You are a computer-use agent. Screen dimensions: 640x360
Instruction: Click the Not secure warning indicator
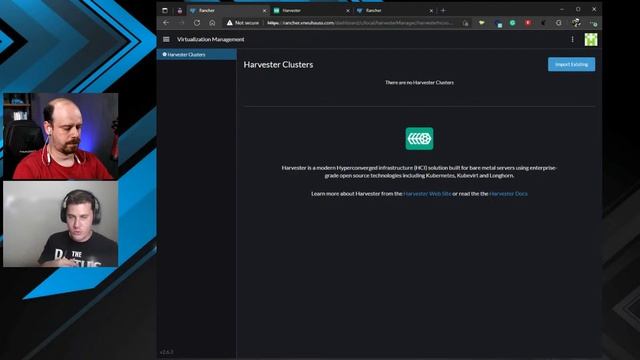point(243,23)
